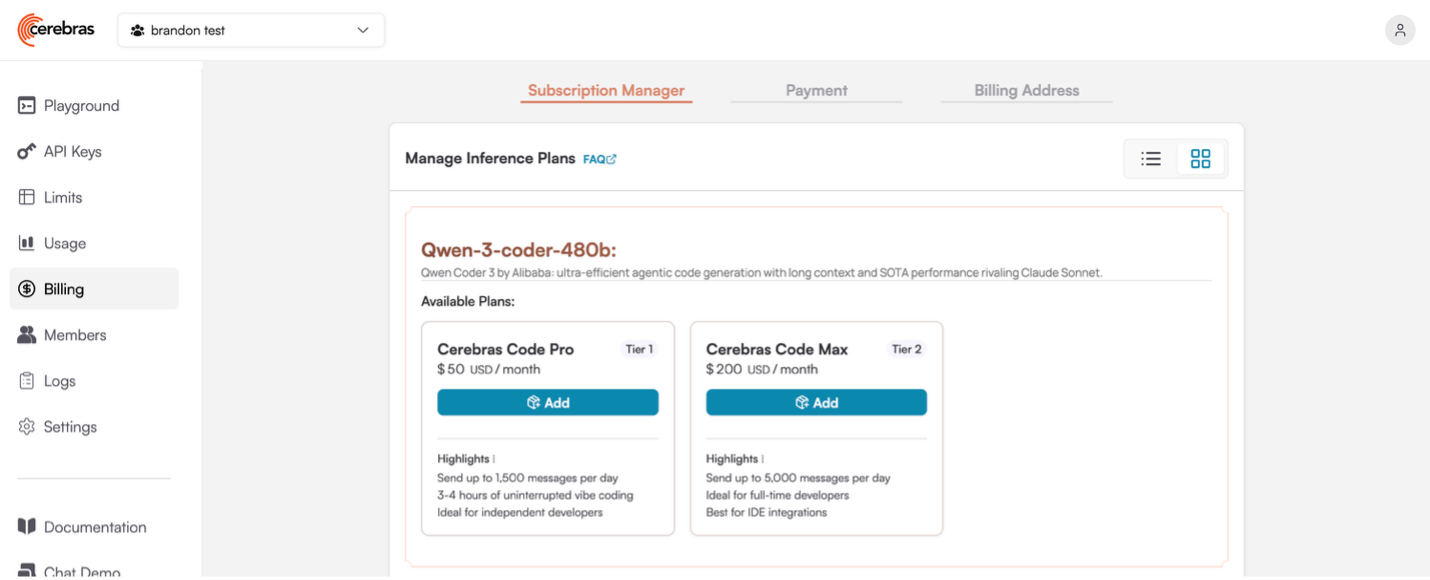Open API Keys in the sidebar
This screenshot has height=580, width=1430.
click(x=94, y=152)
